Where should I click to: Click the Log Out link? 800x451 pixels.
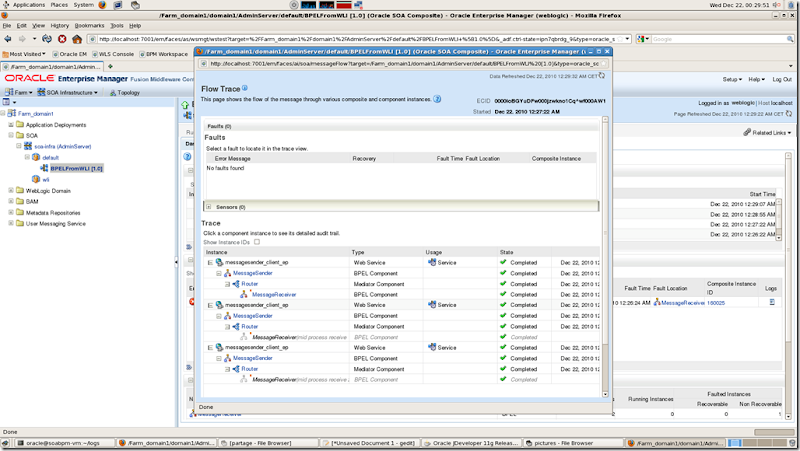coord(782,80)
